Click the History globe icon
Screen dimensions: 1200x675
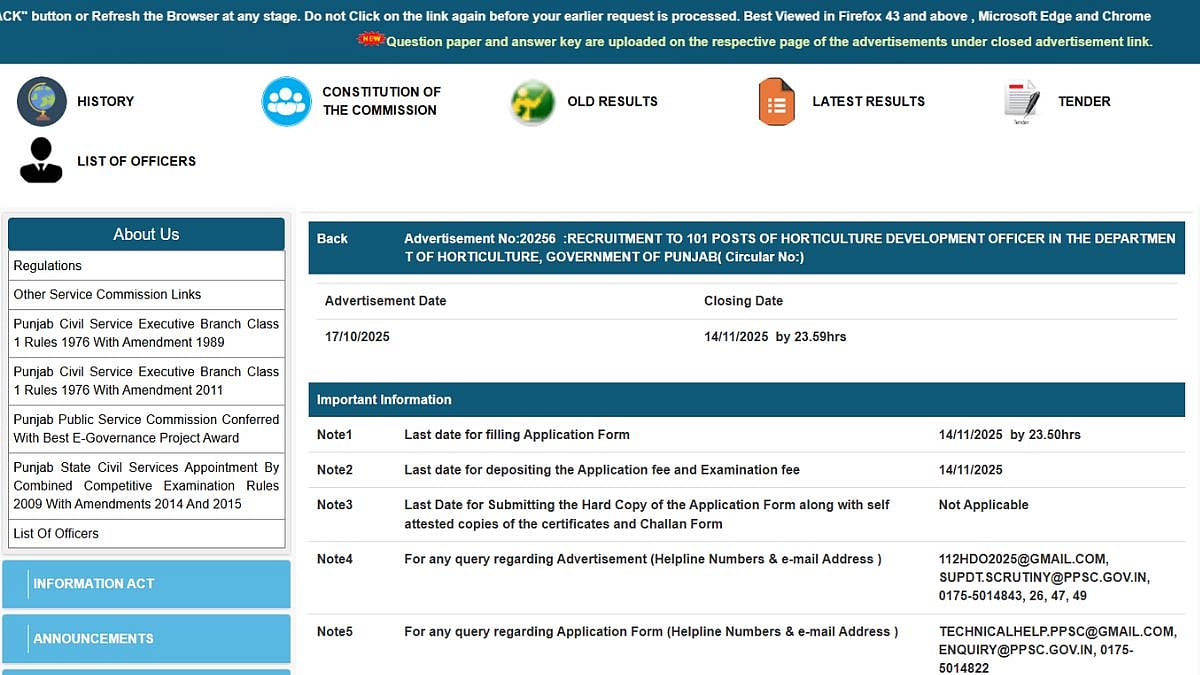click(x=42, y=101)
